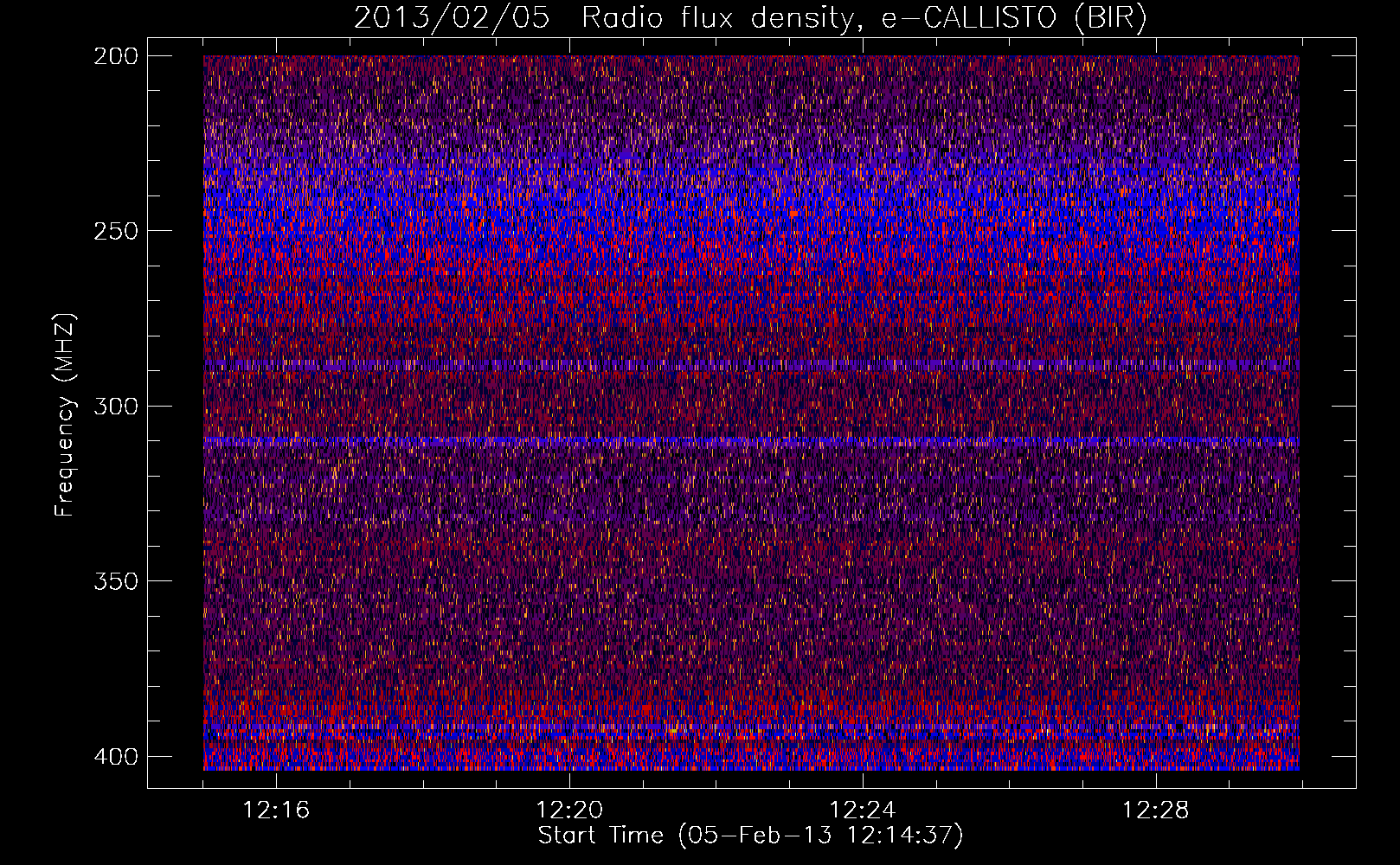The height and width of the screenshot is (865, 1400).
Task: Click the 12:16 time tick label
Action: tap(276, 811)
